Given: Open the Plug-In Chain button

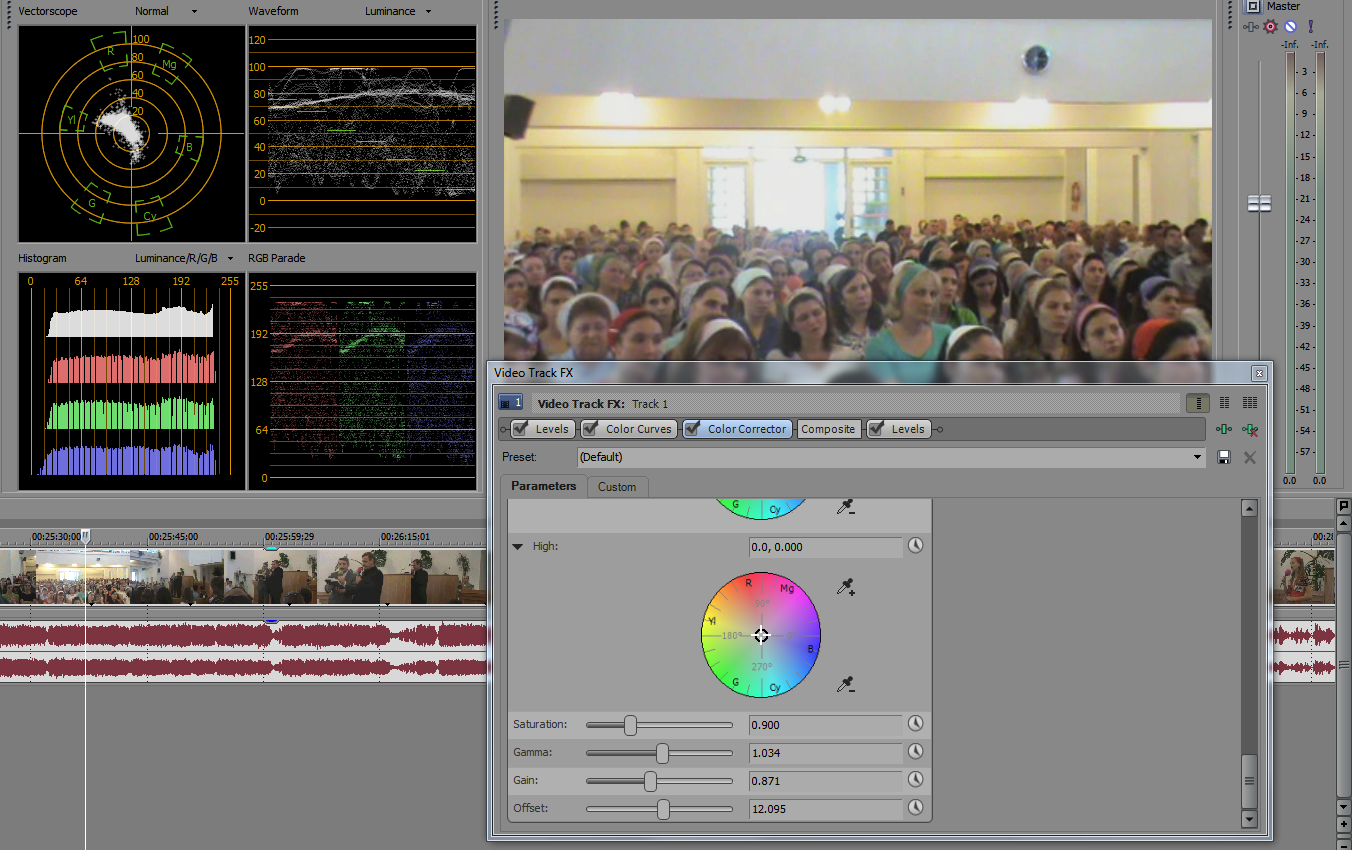Looking at the screenshot, I should pos(1223,429).
